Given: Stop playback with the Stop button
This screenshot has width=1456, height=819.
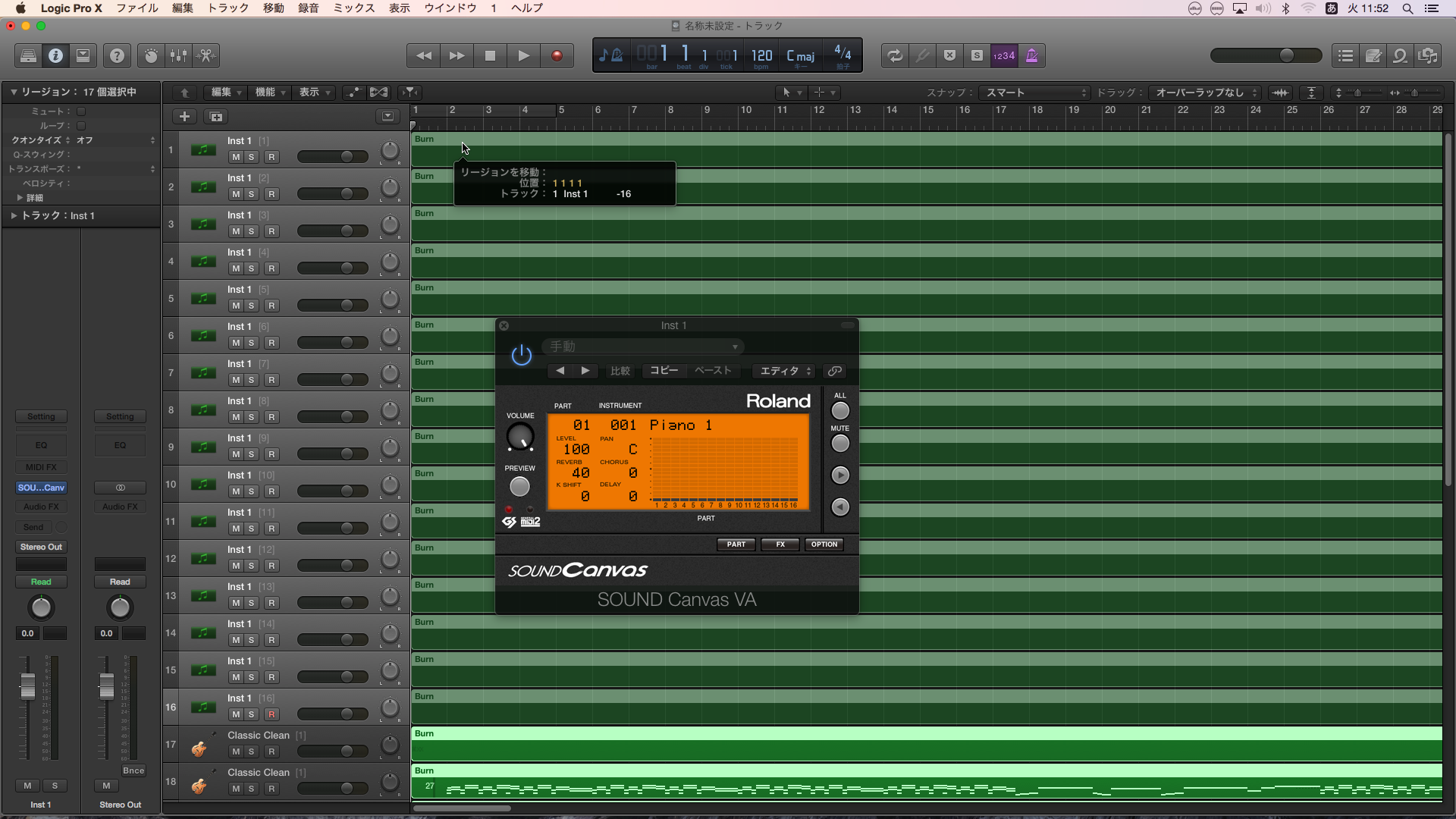Looking at the screenshot, I should (x=491, y=55).
